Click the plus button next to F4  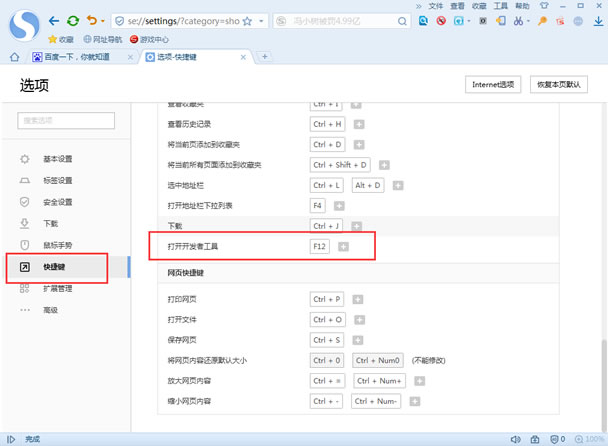[x=339, y=206]
